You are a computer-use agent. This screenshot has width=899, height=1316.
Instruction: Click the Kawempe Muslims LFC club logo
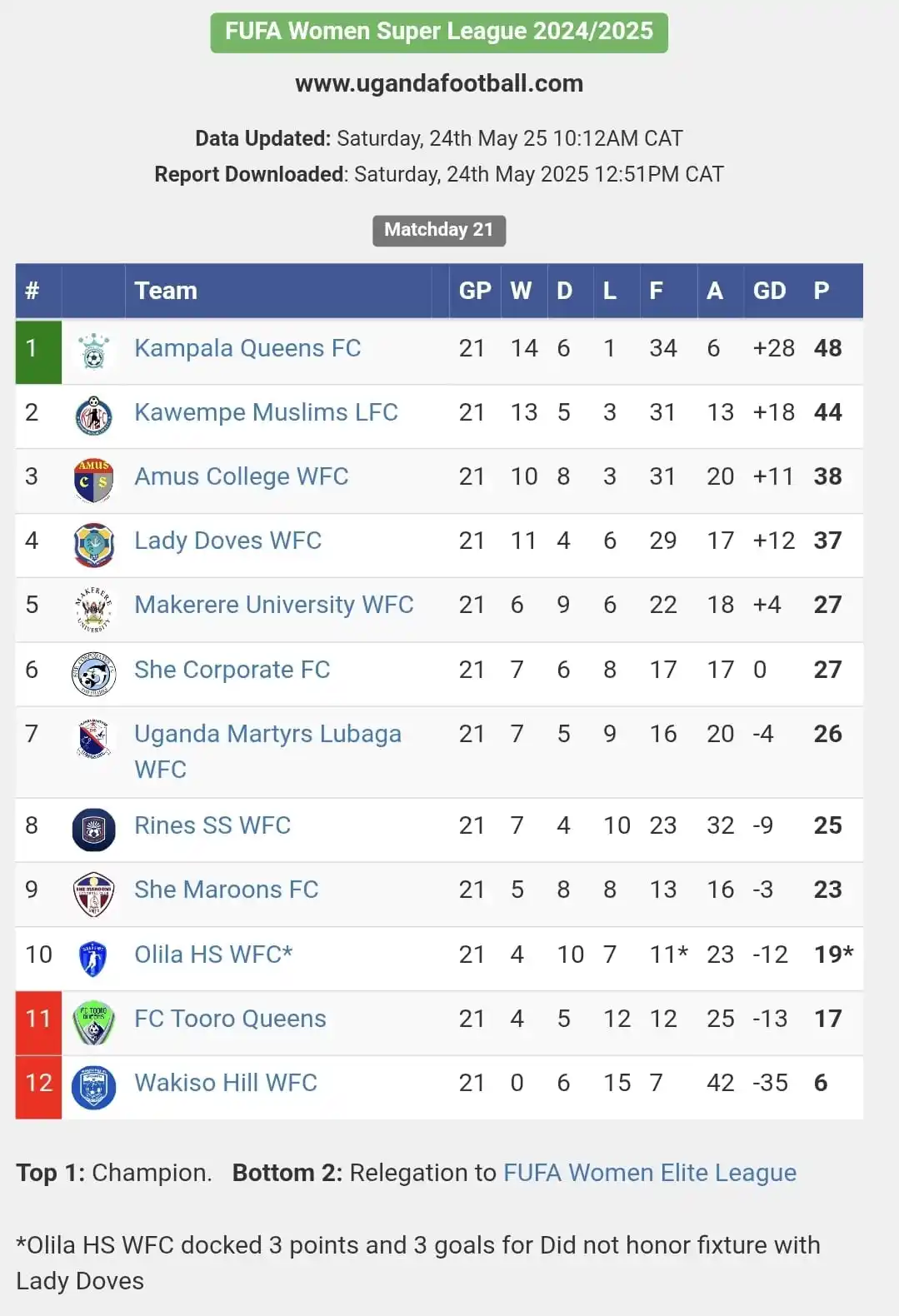pyautogui.click(x=93, y=415)
